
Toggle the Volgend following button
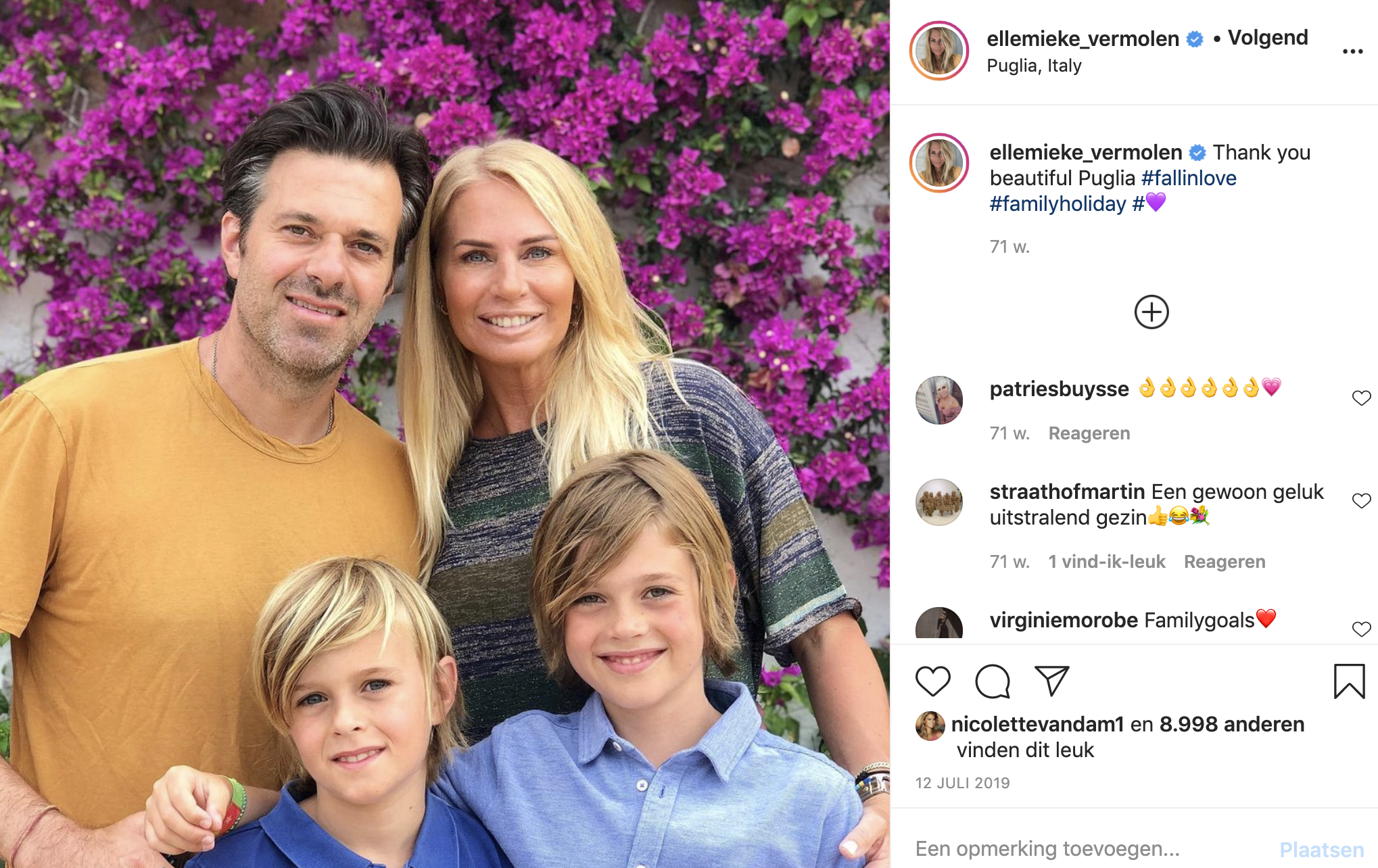tap(1268, 38)
